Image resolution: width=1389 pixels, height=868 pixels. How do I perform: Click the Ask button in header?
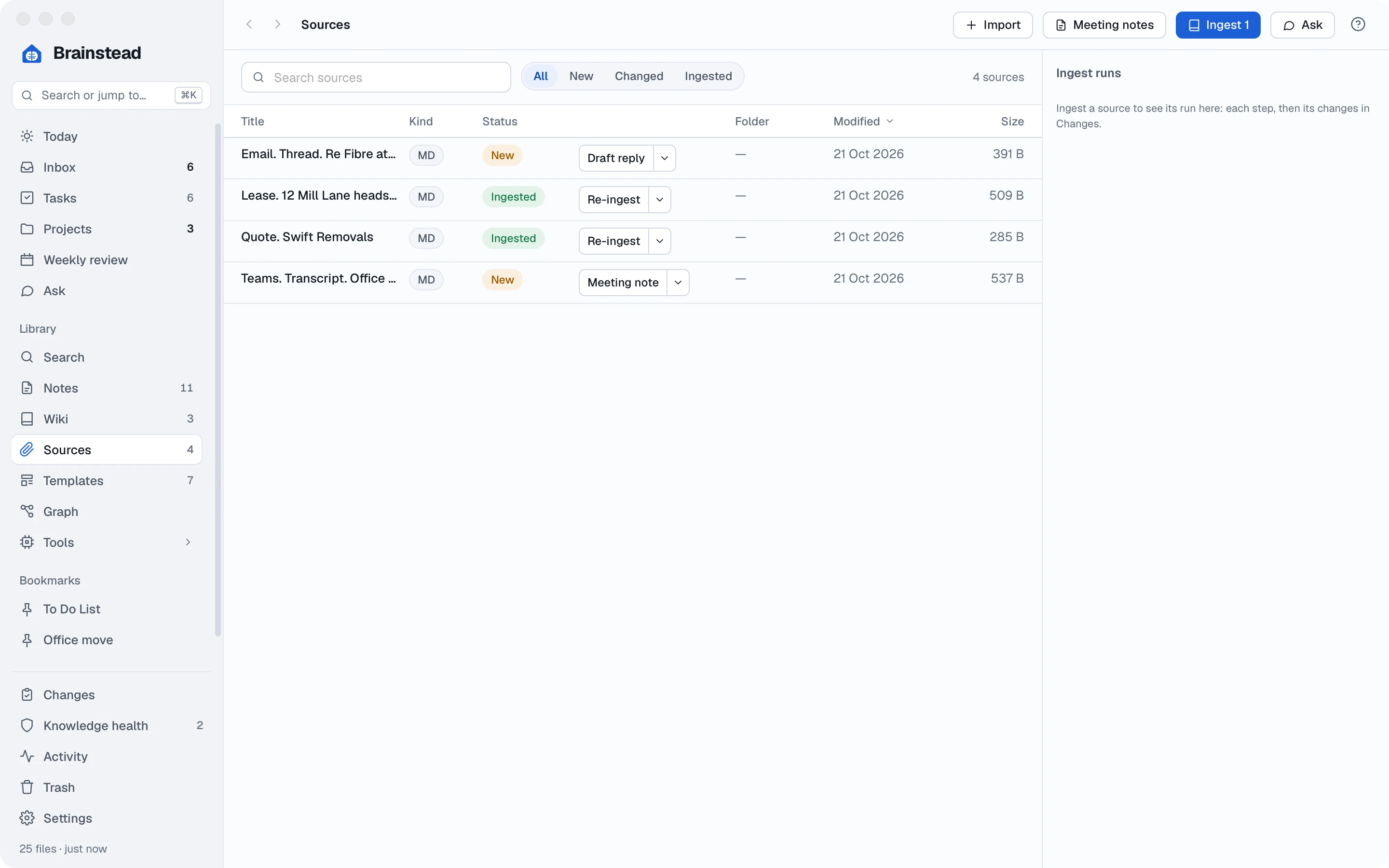click(x=1302, y=25)
